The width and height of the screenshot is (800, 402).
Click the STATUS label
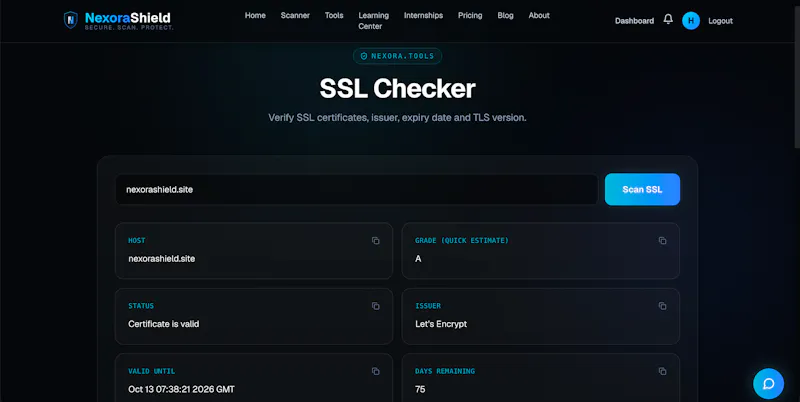pos(141,306)
